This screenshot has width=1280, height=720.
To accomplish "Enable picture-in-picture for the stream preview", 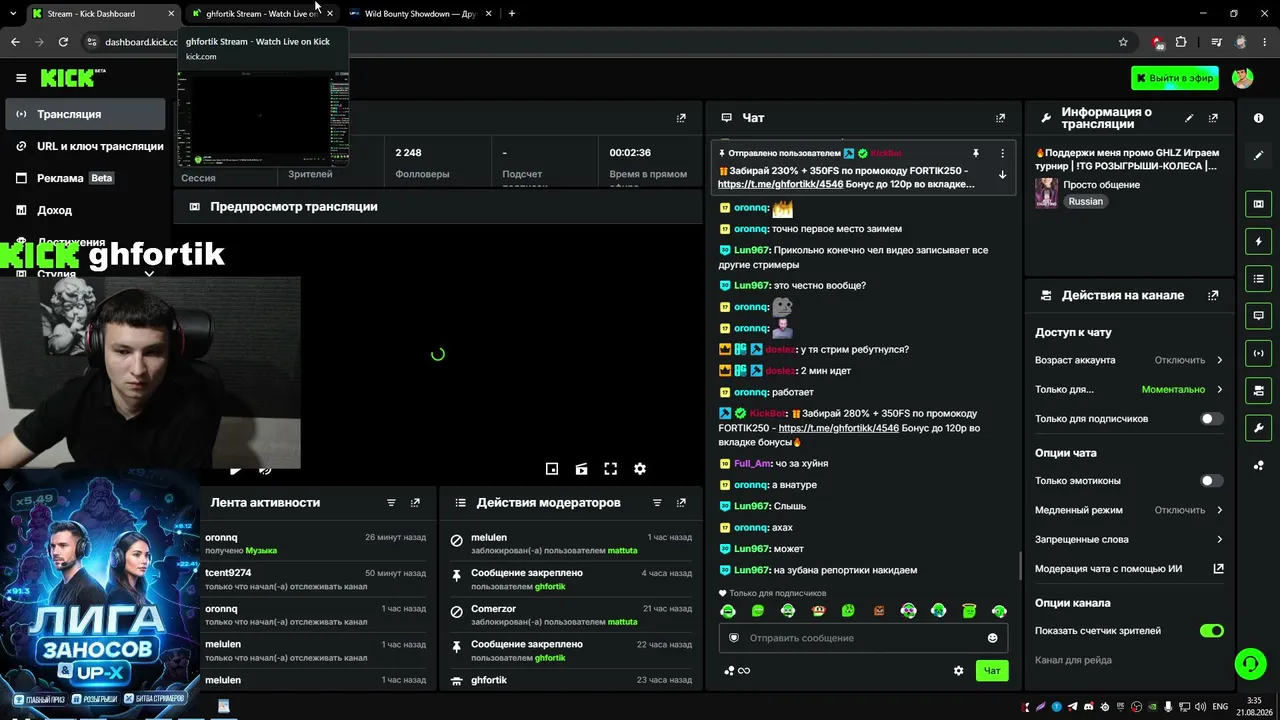I will point(551,468).
